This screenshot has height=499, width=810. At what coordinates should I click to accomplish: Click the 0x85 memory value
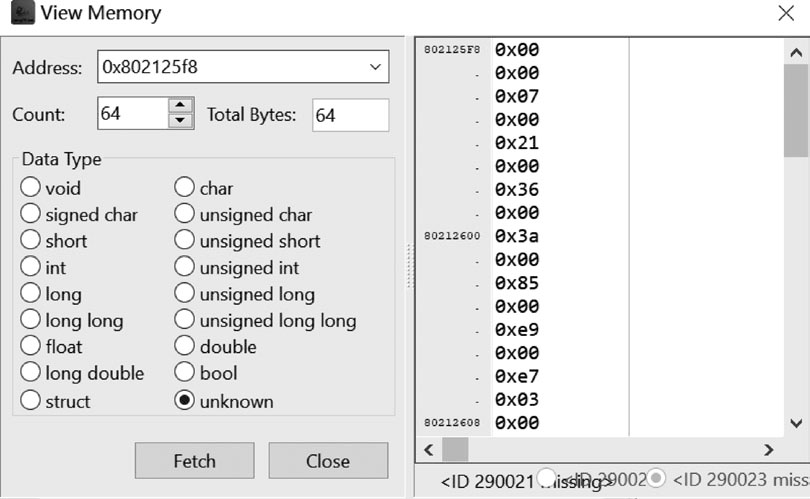[517, 283]
